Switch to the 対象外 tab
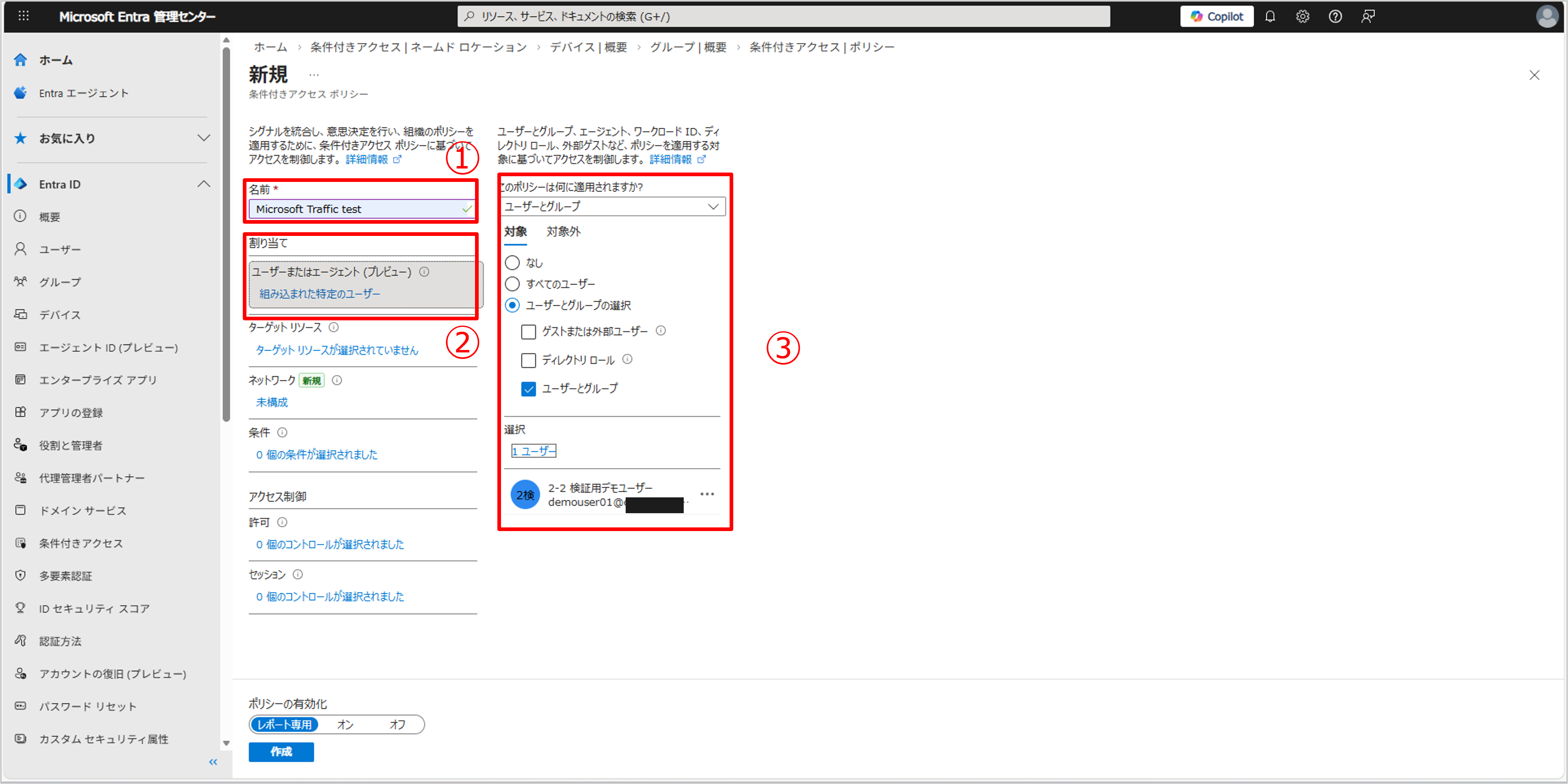Screen dimensions: 1568x784 (563, 231)
